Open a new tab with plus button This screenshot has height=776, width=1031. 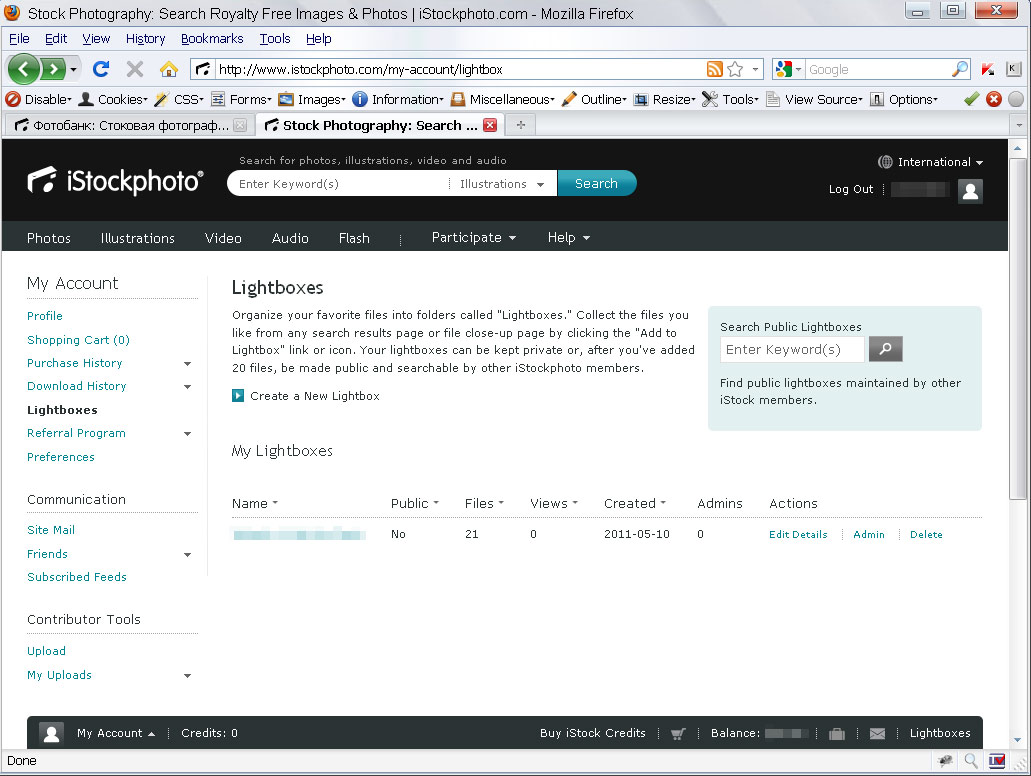click(521, 125)
